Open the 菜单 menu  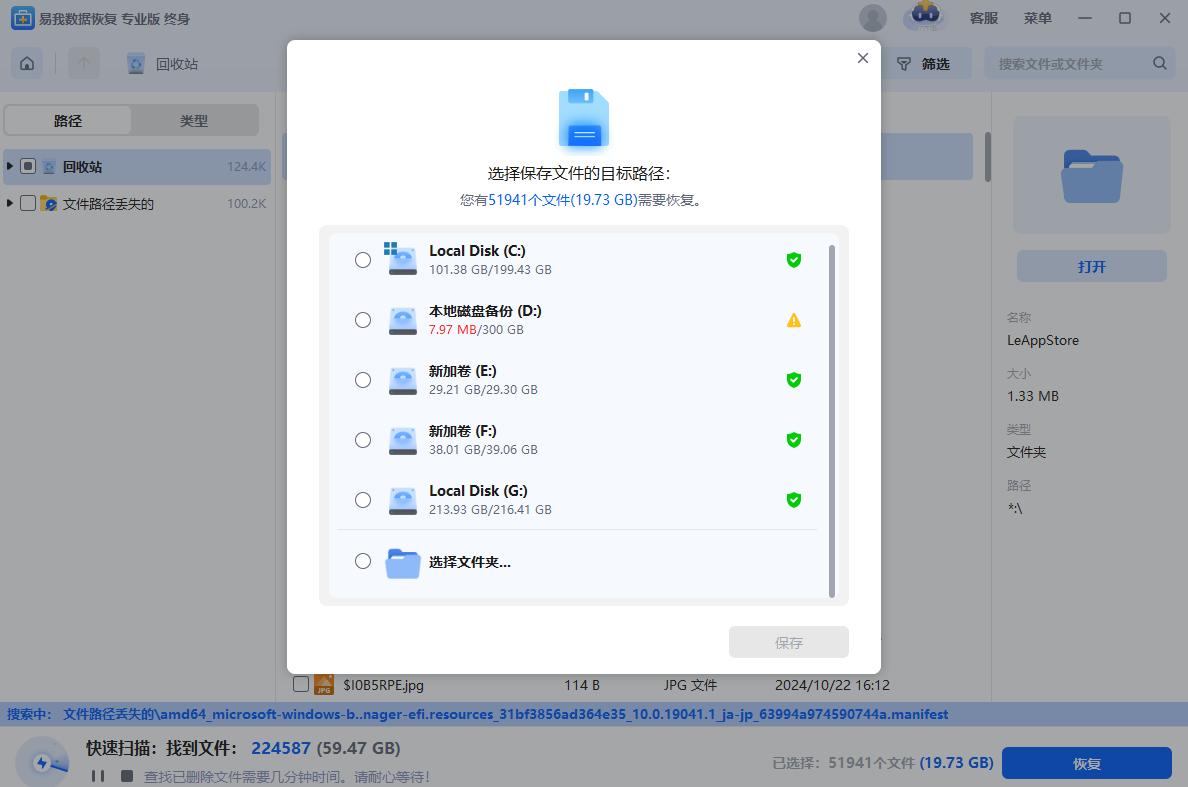pos(1038,17)
